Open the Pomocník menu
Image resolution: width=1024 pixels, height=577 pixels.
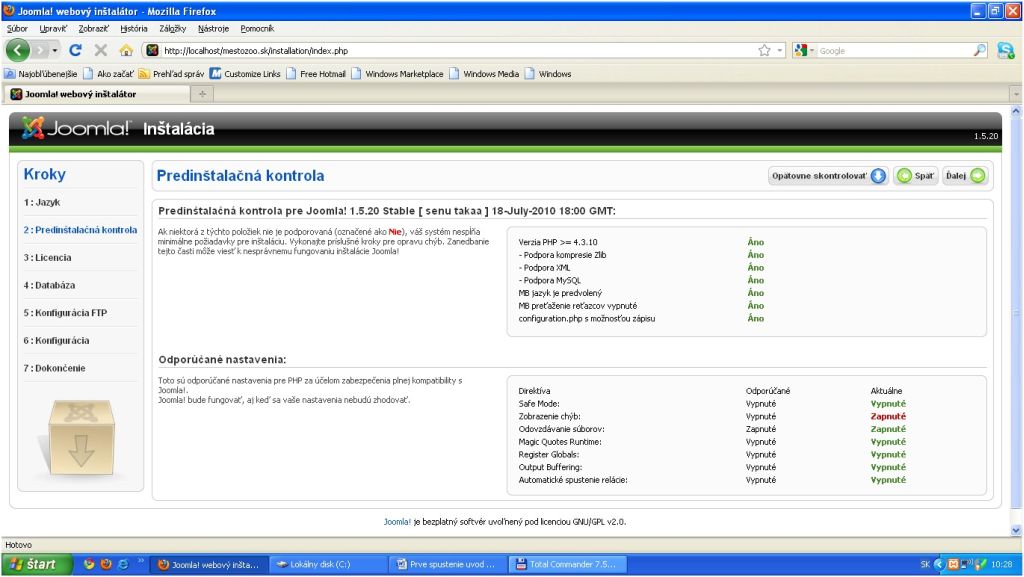pyautogui.click(x=257, y=29)
